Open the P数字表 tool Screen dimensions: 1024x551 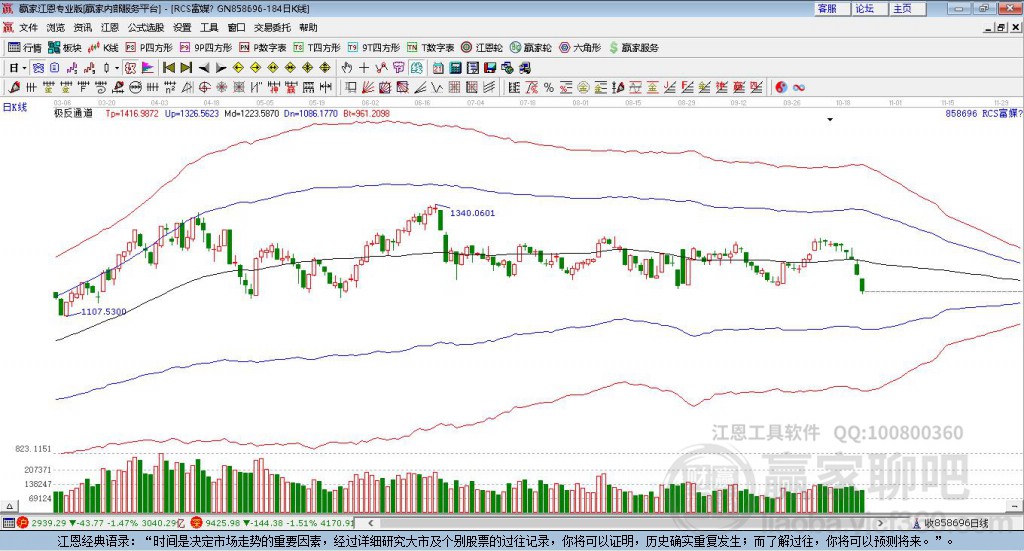(263, 48)
